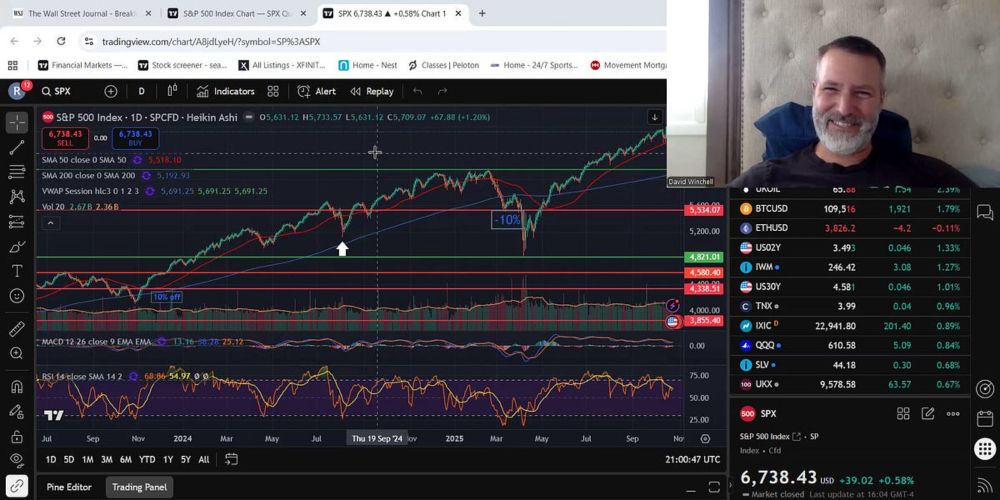Switch to the Wall Street Journal browser tab
The width and height of the screenshot is (1000, 500).
82,13
